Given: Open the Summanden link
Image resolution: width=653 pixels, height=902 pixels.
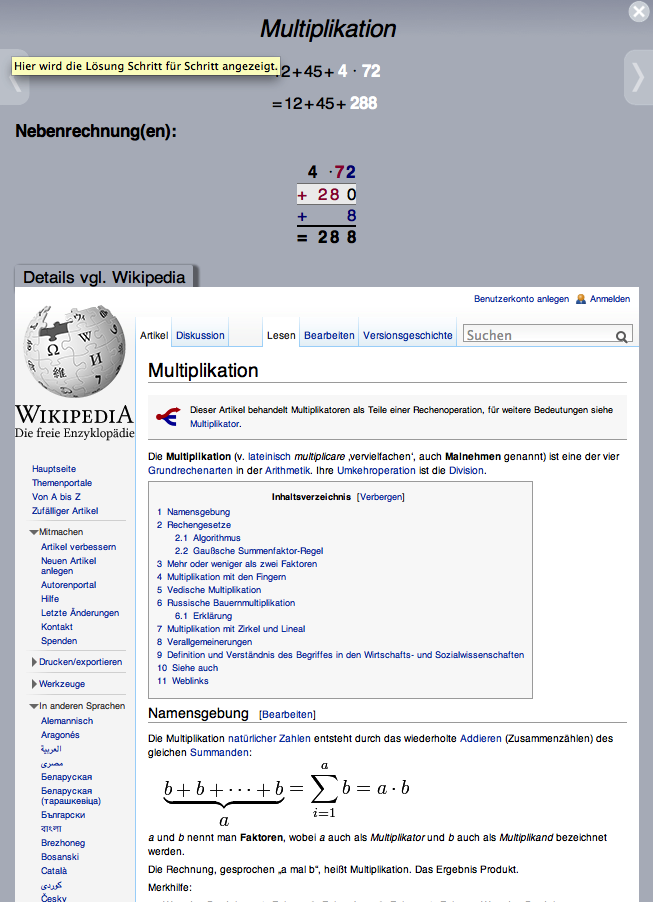Looking at the screenshot, I should click(x=219, y=752).
